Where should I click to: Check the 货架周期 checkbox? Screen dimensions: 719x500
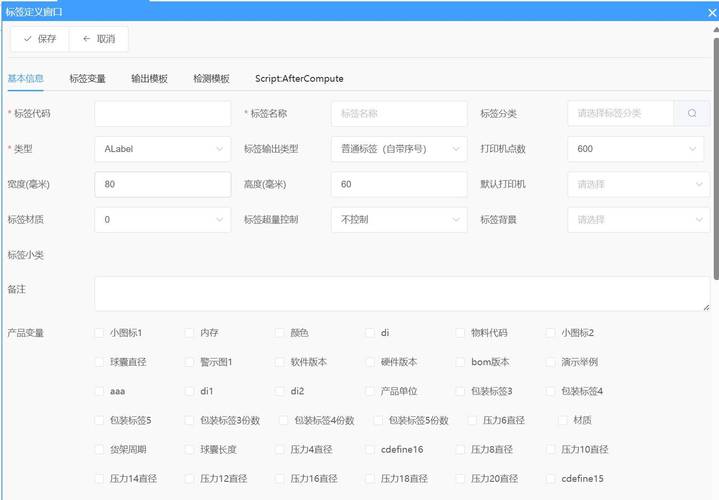[99, 450]
